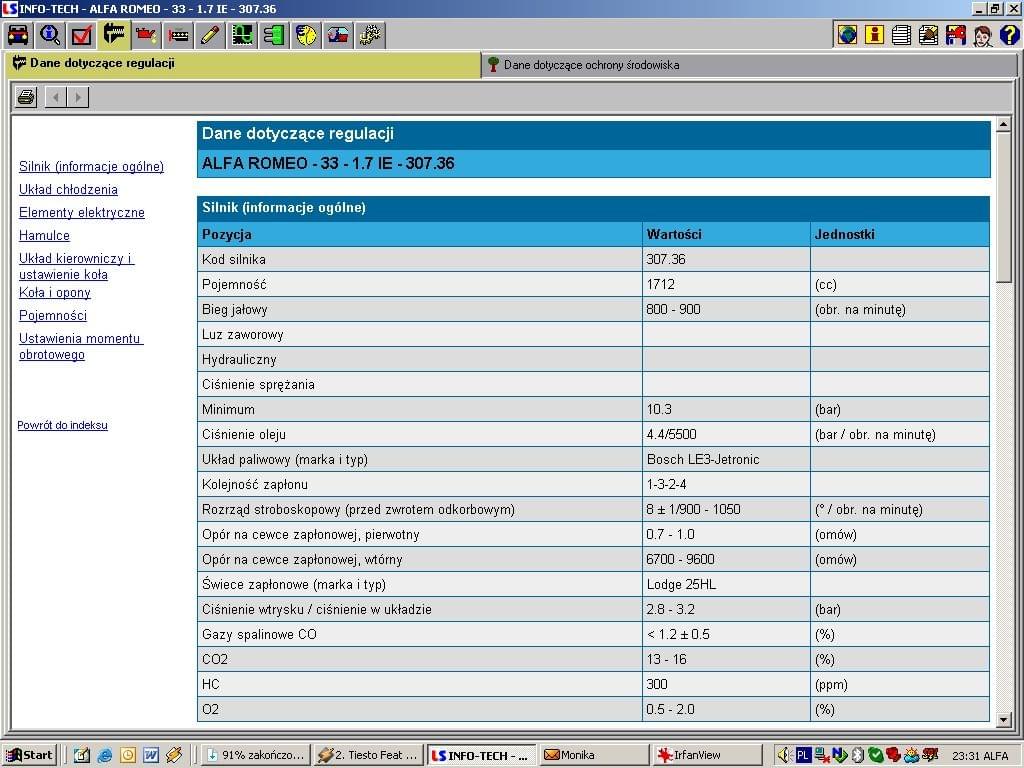The image size is (1024, 768).
Task: Go back with left arrow button
Action: [56, 97]
